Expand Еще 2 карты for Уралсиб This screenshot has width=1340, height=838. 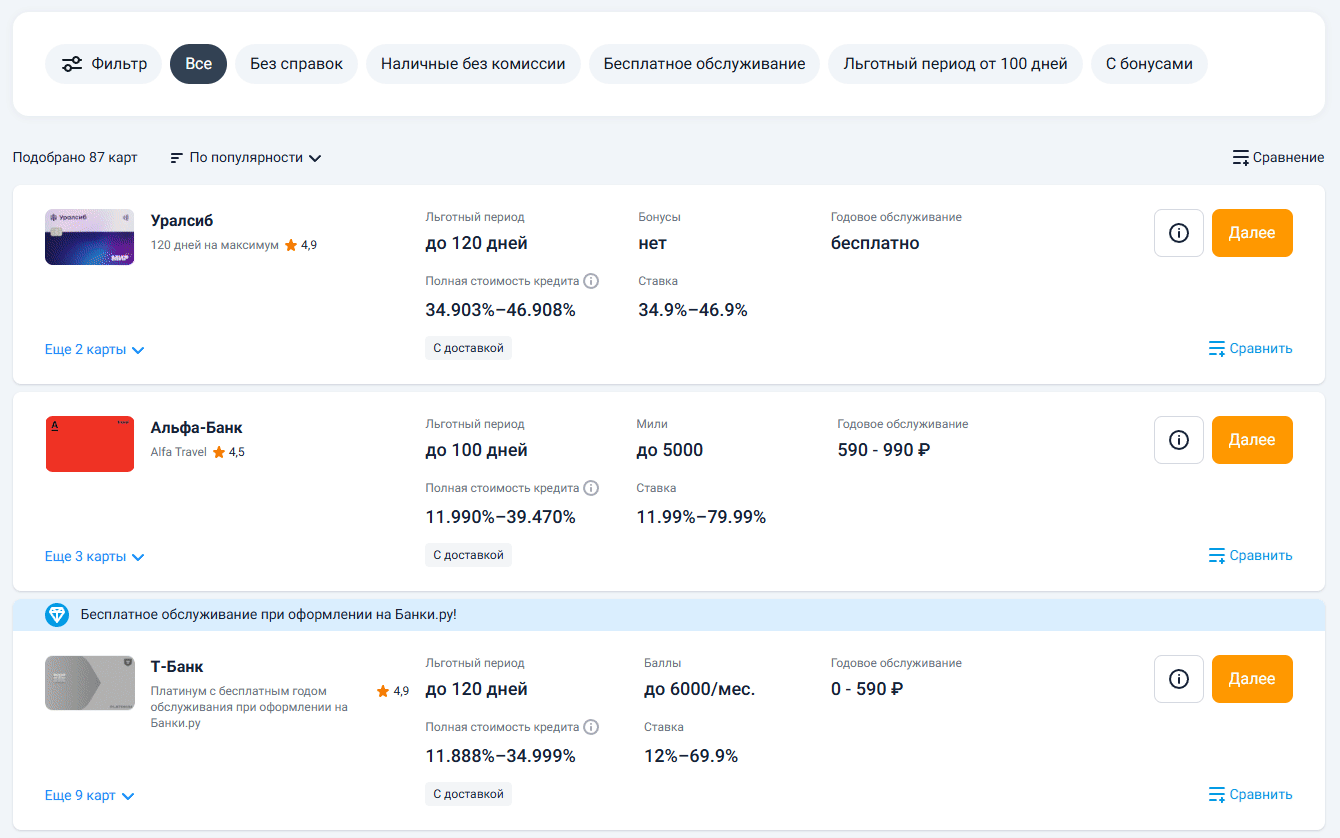[95, 350]
